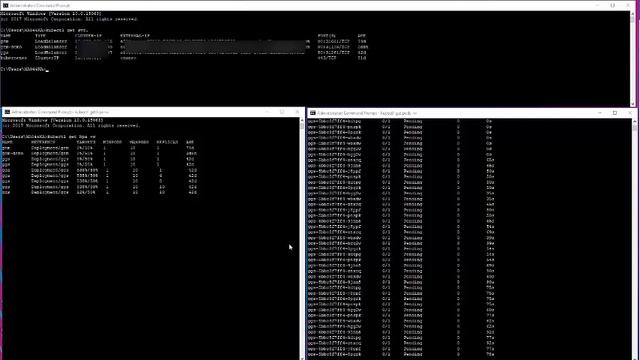This screenshot has width=640, height=360.
Task: Click the scrollbar thumb in the get hpa window
Action: [302, 127]
